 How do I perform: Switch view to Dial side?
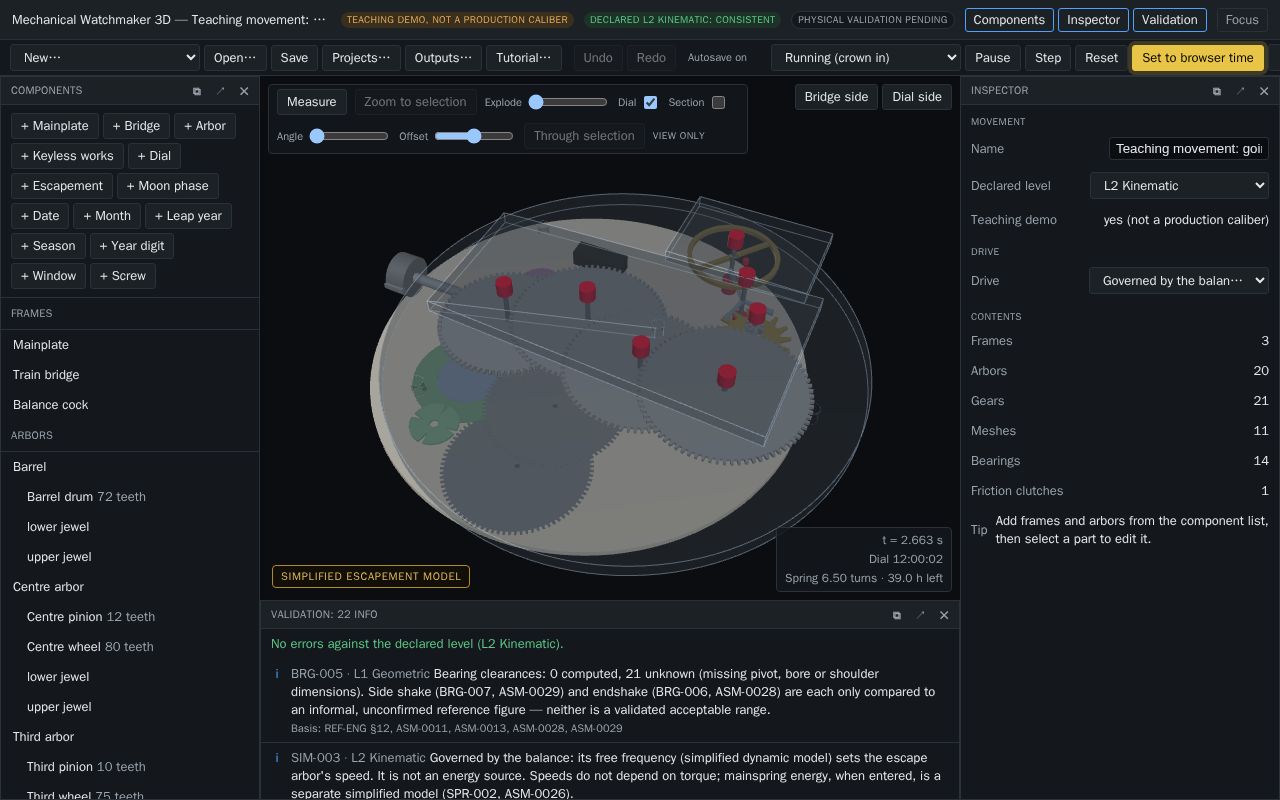[x=917, y=97]
